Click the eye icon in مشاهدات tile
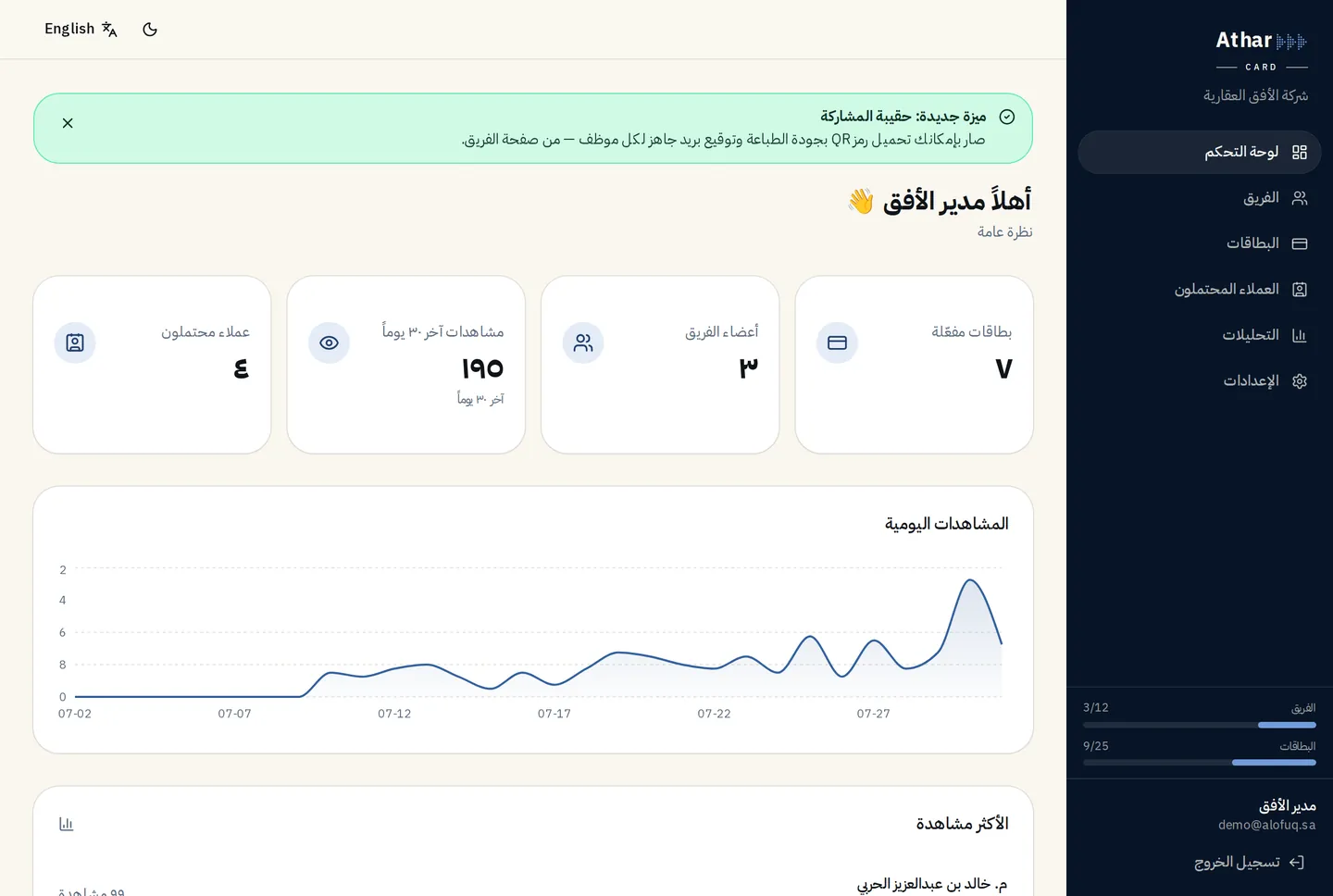The height and width of the screenshot is (896, 1333). pyautogui.click(x=329, y=342)
